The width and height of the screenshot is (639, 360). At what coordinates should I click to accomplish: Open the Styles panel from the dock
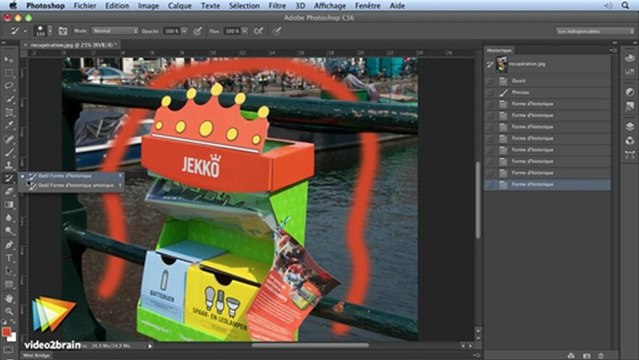630,106
